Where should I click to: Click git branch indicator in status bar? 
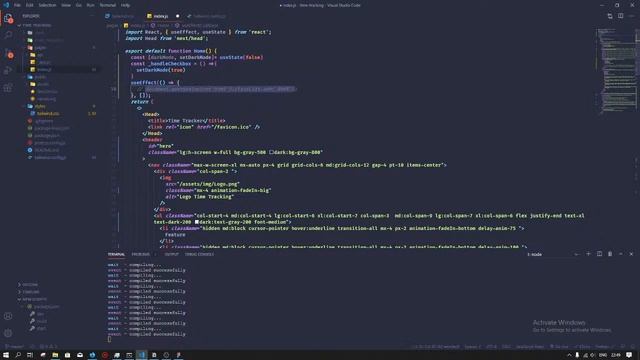[x=14, y=347]
